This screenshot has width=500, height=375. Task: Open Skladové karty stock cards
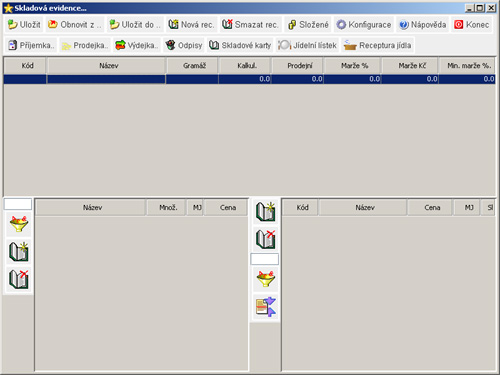click(x=240, y=45)
